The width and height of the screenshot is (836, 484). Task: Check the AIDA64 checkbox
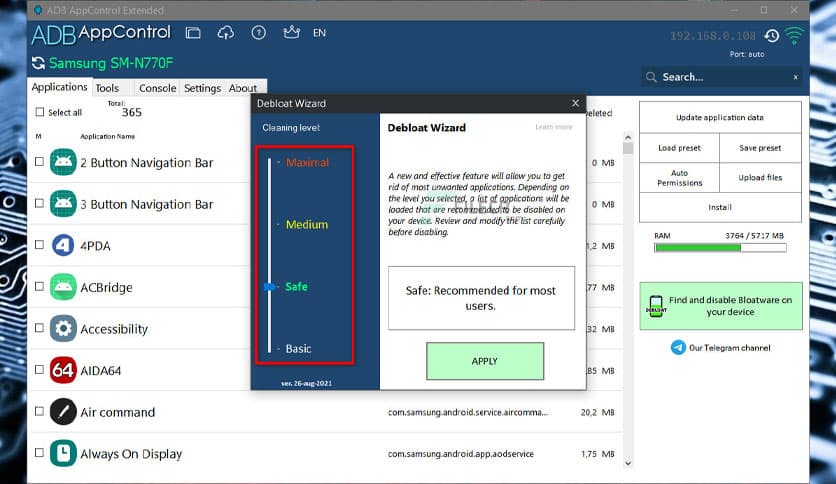point(39,369)
